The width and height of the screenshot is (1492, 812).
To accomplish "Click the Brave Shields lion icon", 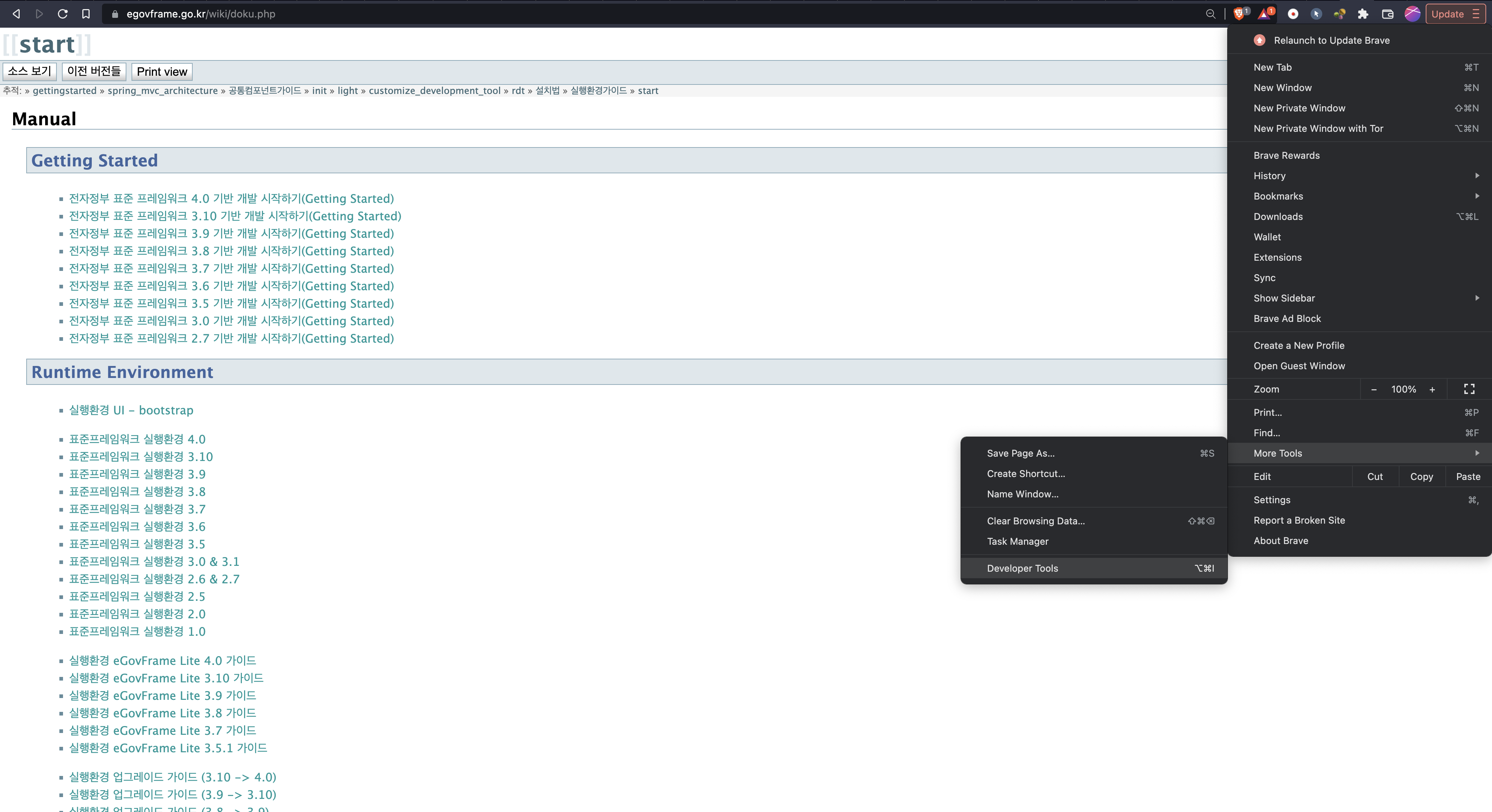I will click(x=1239, y=14).
